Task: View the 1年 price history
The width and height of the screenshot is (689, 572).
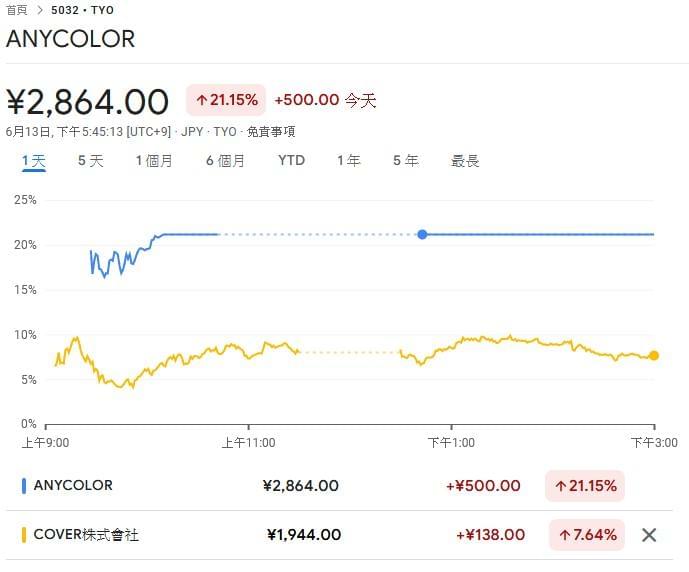Action: [x=349, y=161]
